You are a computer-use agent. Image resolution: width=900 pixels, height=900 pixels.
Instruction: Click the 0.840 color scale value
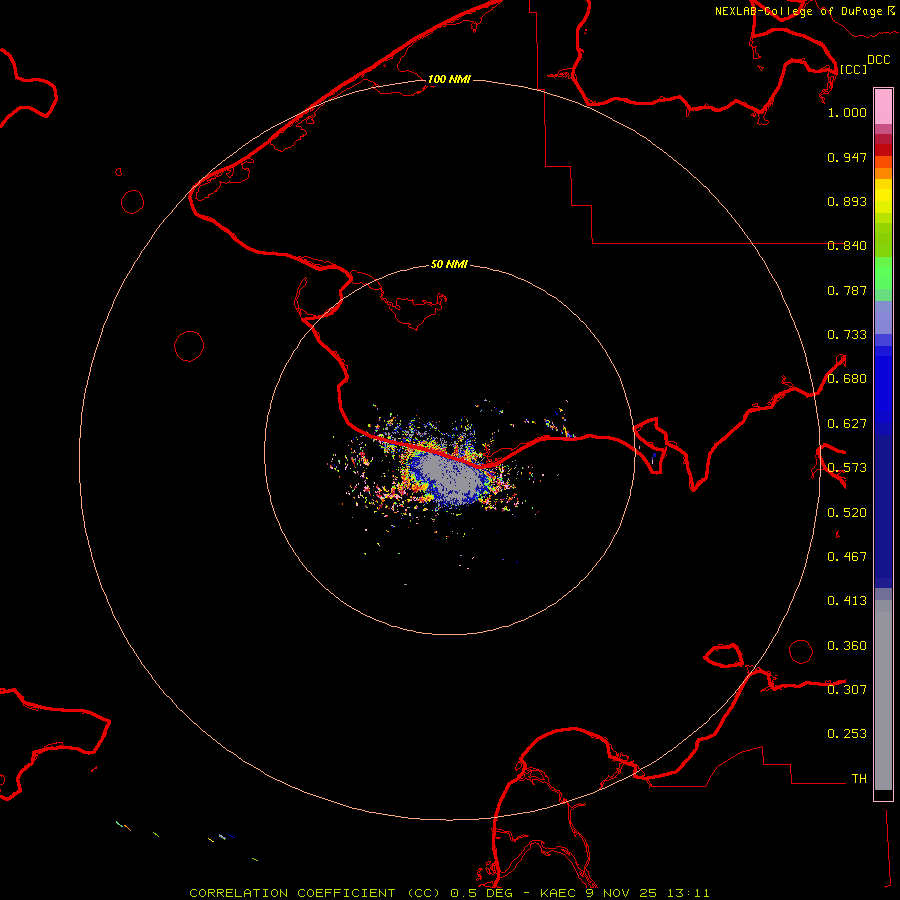tap(847, 246)
